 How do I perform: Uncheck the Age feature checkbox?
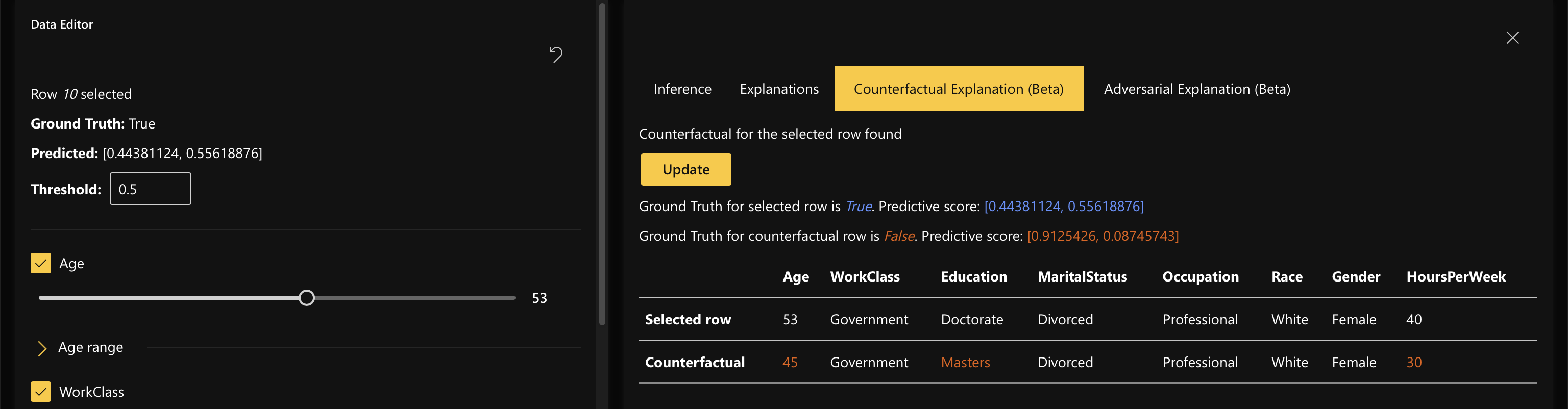click(41, 263)
